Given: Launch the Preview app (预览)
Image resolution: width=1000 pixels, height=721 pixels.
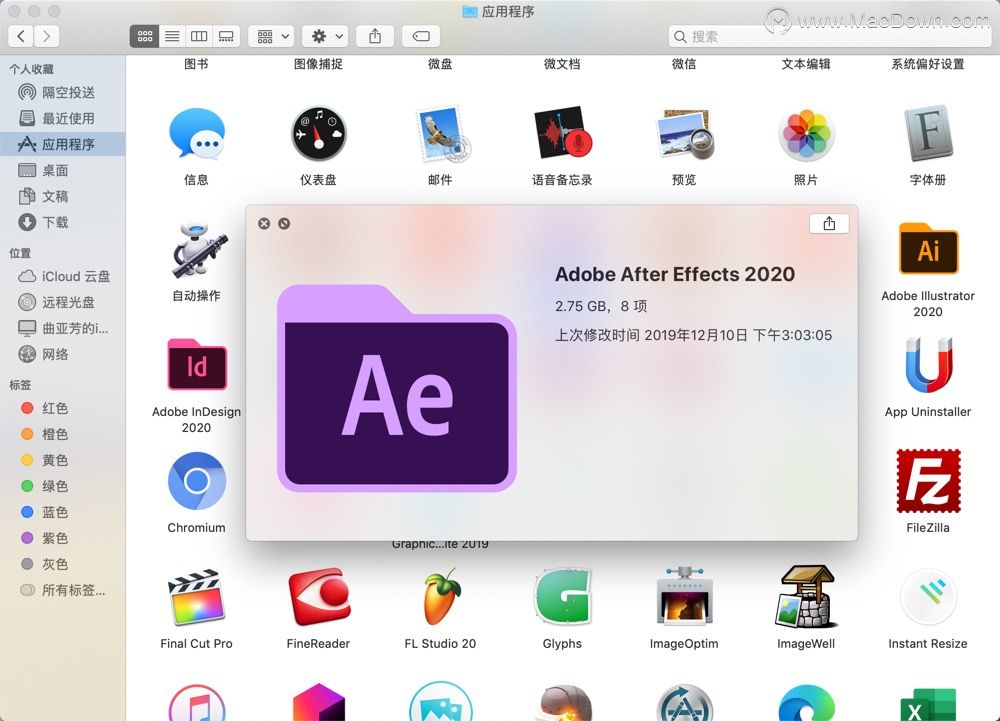Looking at the screenshot, I should click(684, 133).
